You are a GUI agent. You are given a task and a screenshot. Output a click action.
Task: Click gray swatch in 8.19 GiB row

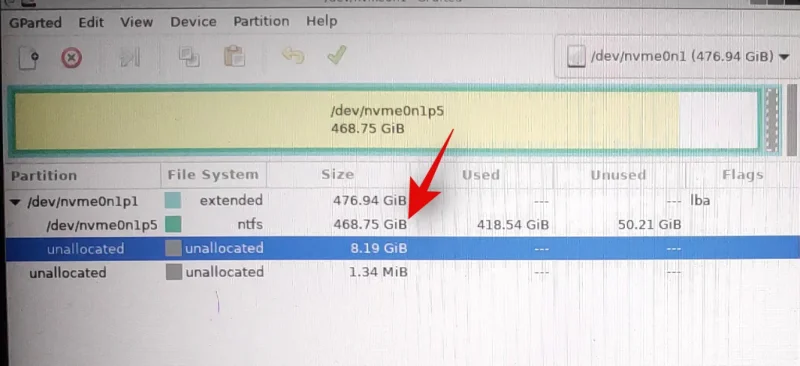(x=173, y=249)
